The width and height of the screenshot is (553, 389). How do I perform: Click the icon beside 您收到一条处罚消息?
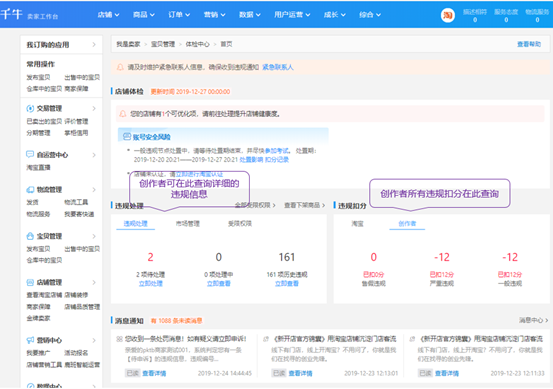coord(120,339)
